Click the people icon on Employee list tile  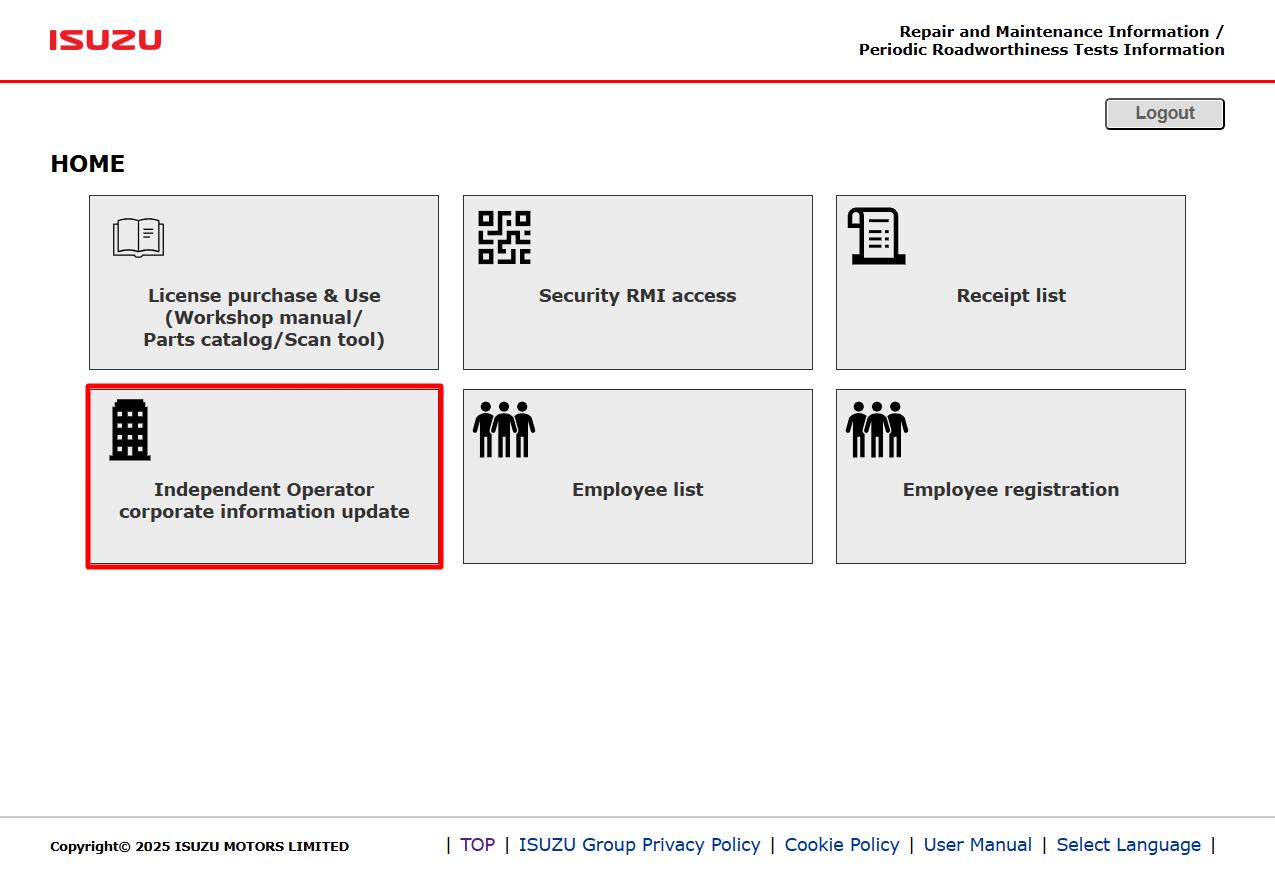[504, 430]
